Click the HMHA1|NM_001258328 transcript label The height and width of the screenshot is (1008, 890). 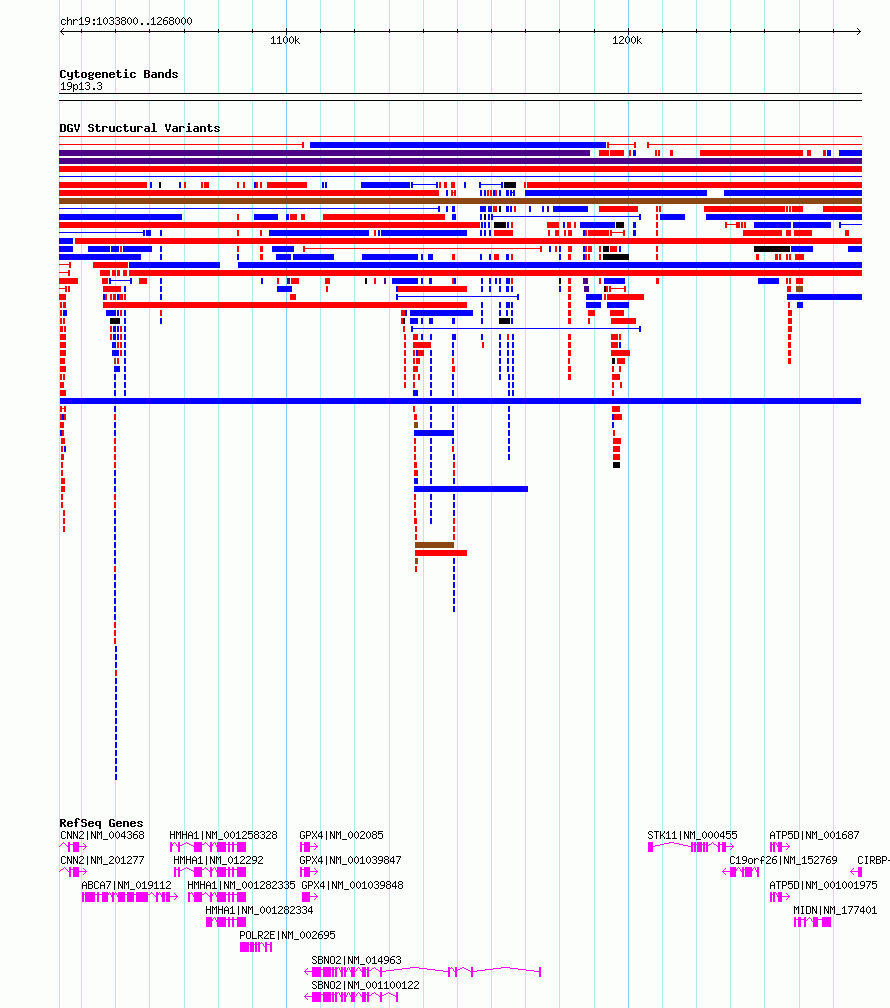click(223, 835)
